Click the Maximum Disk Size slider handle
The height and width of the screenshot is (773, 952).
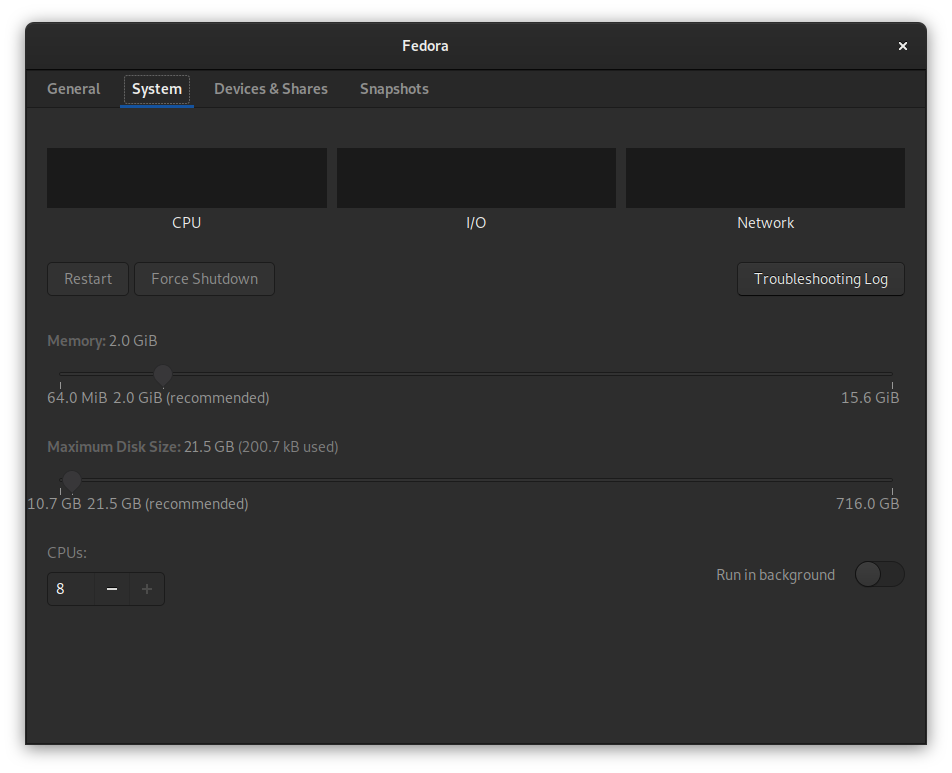pyautogui.click(x=72, y=481)
